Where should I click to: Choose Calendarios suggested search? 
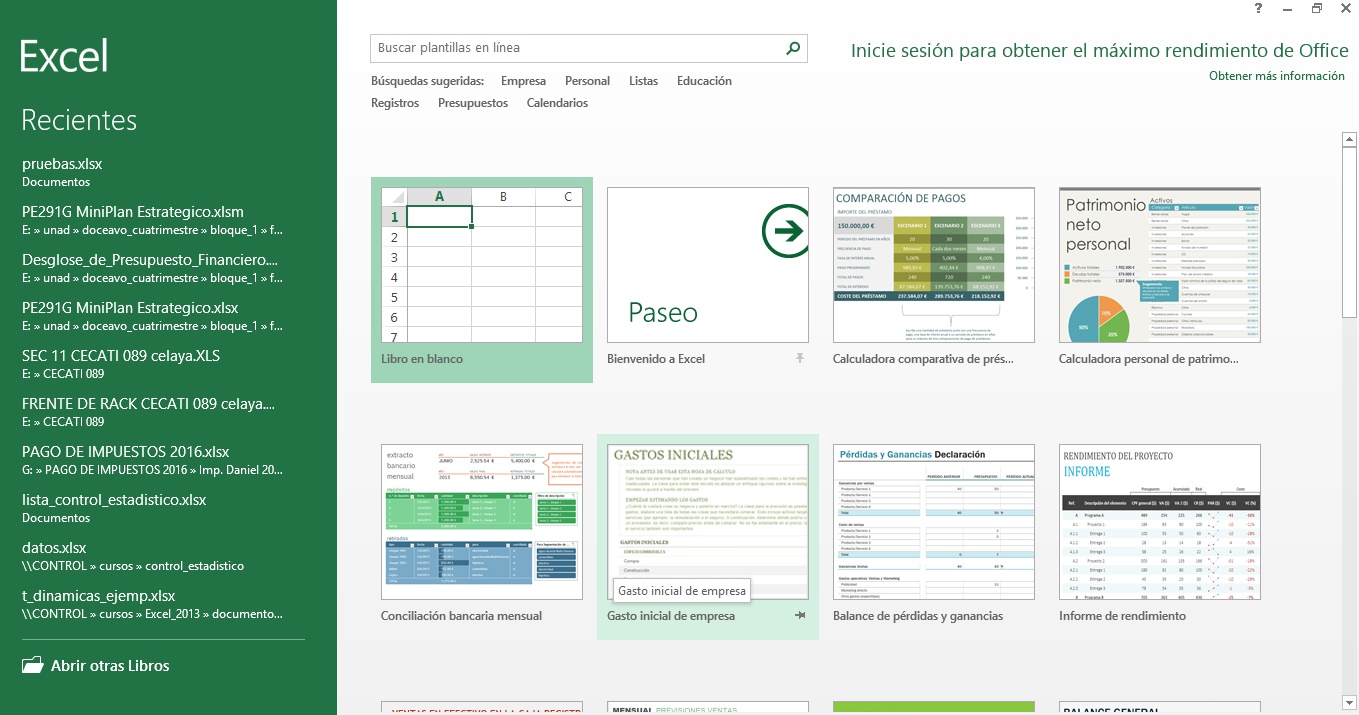coord(557,103)
